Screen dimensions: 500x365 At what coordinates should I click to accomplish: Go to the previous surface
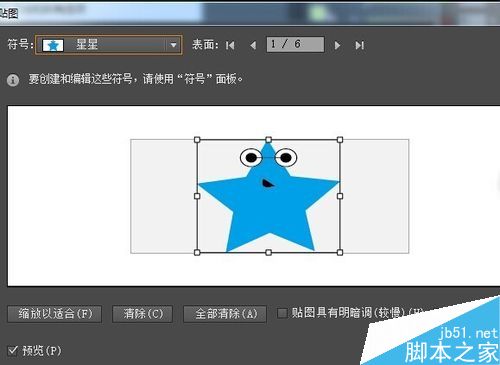click(x=253, y=45)
